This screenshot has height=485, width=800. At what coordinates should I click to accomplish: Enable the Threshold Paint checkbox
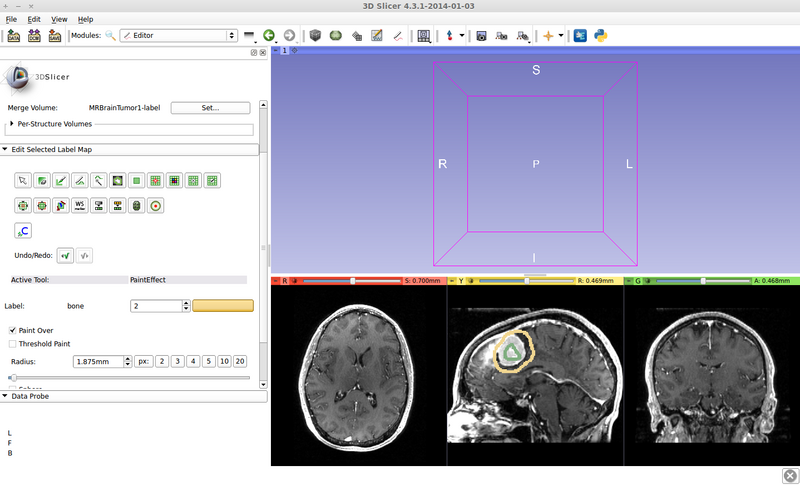click(x=13, y=343)
